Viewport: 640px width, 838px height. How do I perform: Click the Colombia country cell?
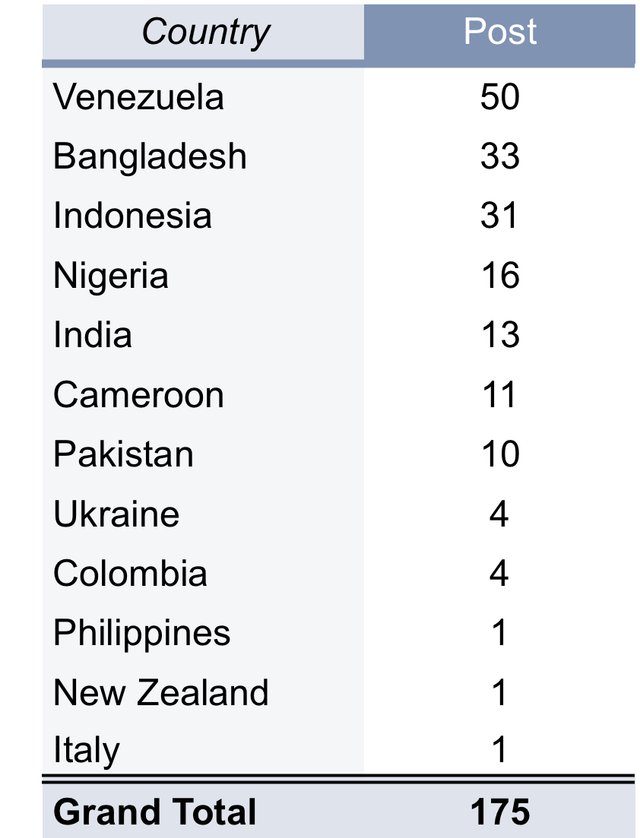[130, 573]
